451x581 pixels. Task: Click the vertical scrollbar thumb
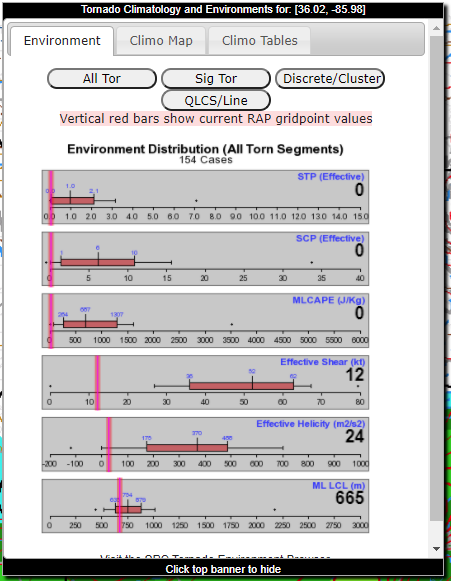(436, 278)
